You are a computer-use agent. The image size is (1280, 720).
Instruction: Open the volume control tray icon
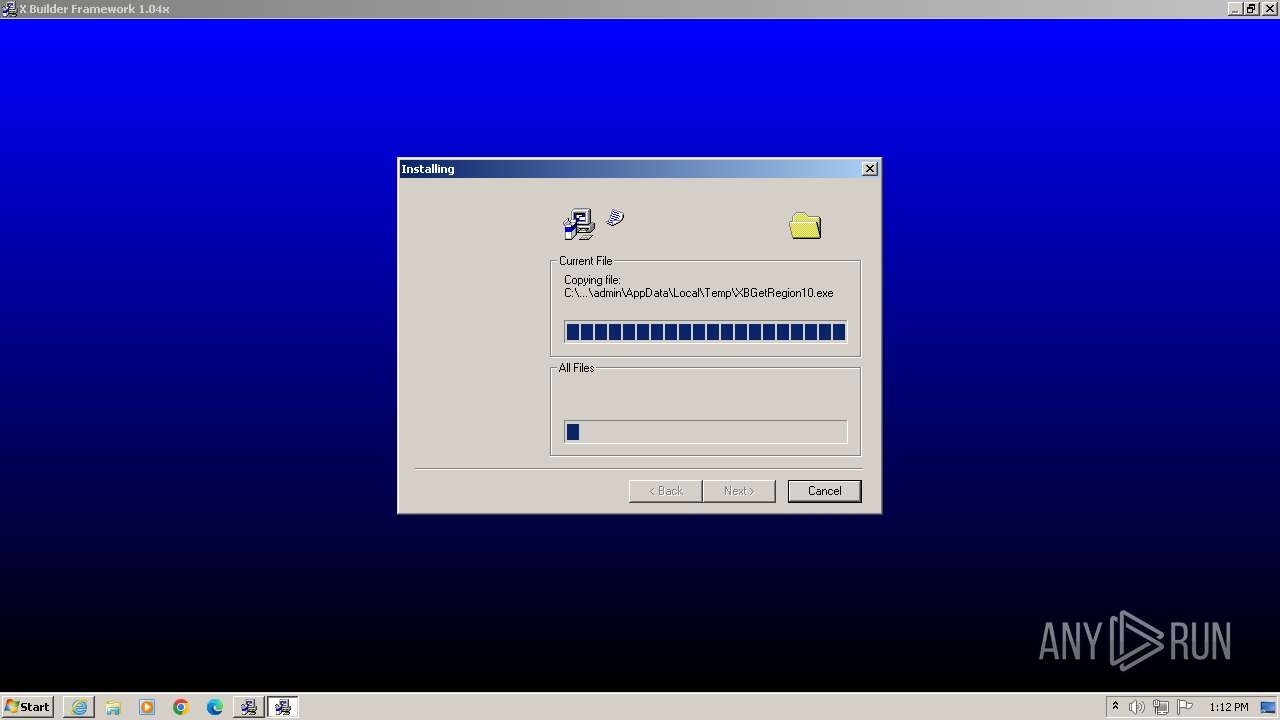click(1137, 707)
